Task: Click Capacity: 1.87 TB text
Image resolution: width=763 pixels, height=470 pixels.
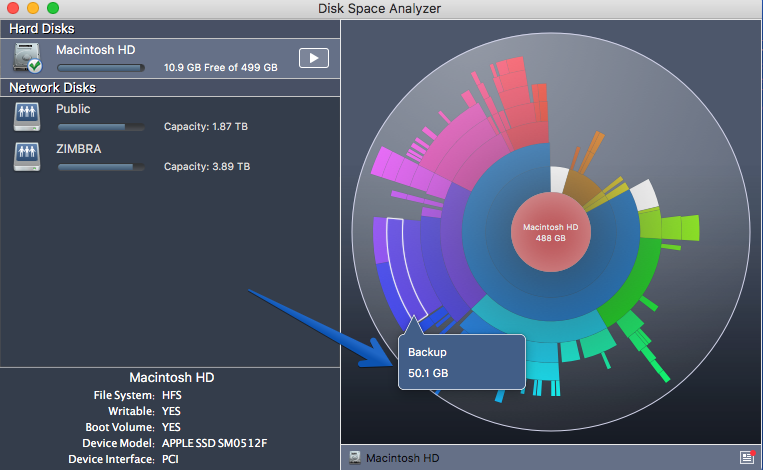Action: 206,127
